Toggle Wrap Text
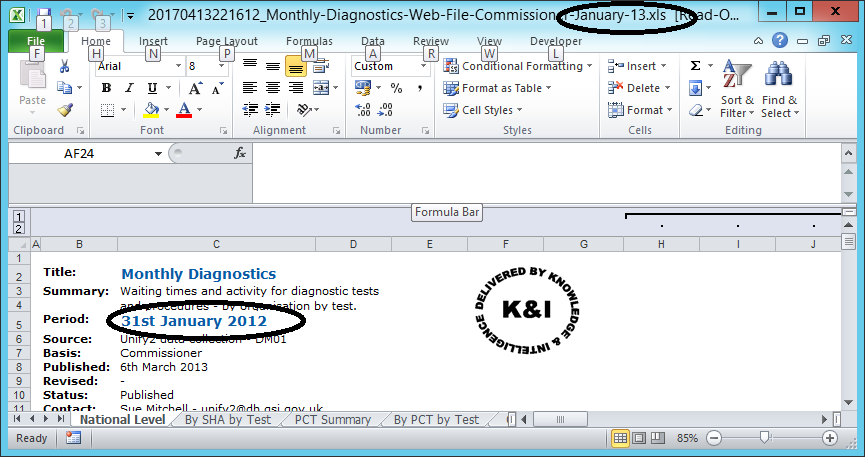 (x=321, y=66)
